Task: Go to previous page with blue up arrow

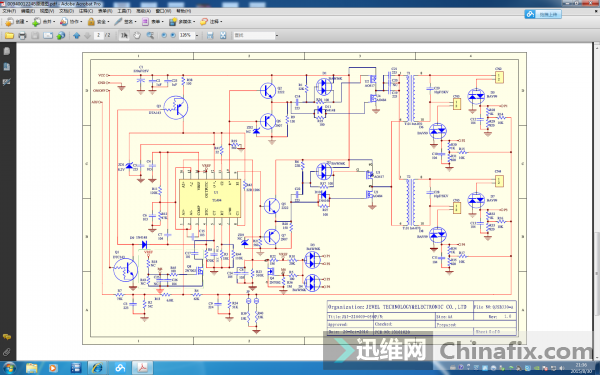Action: [77, 36]
